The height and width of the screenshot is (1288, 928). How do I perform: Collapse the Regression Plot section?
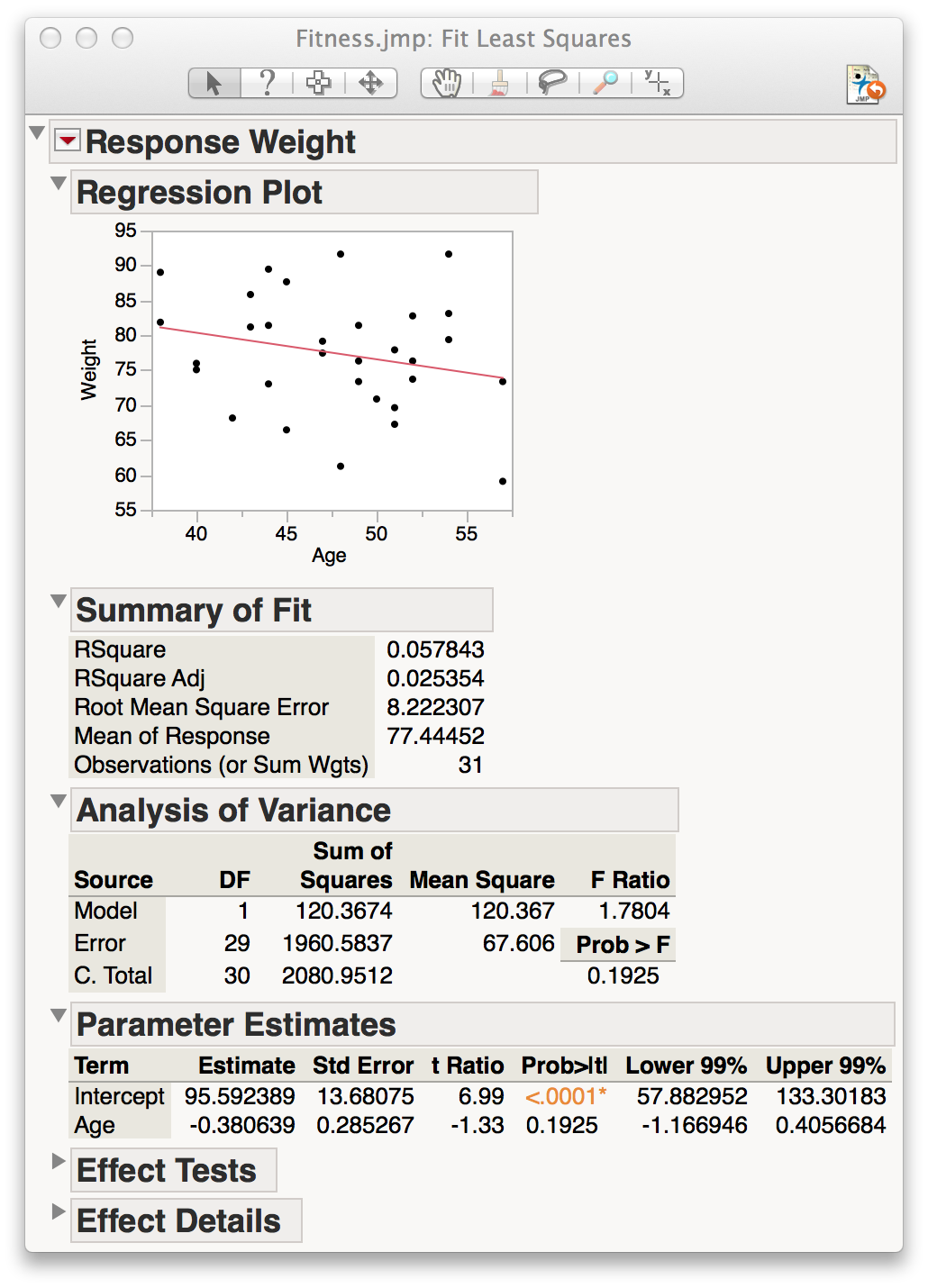click(59, 184)
